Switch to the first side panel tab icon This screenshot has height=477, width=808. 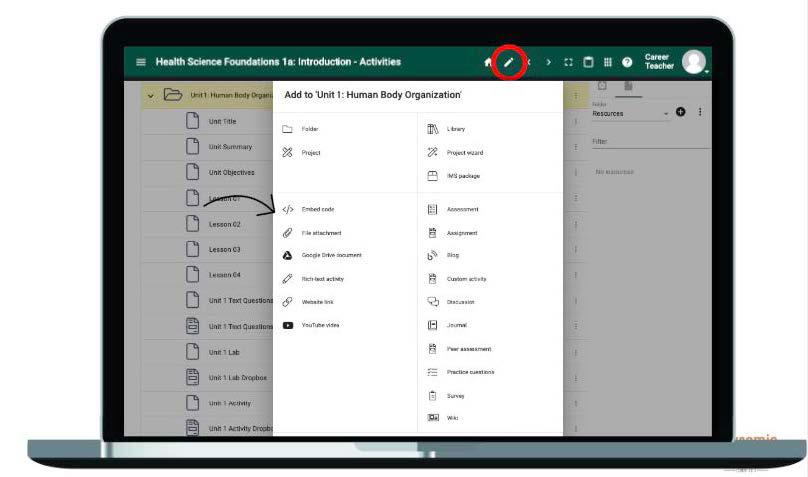pyautogui.click(x=602, y=86)
